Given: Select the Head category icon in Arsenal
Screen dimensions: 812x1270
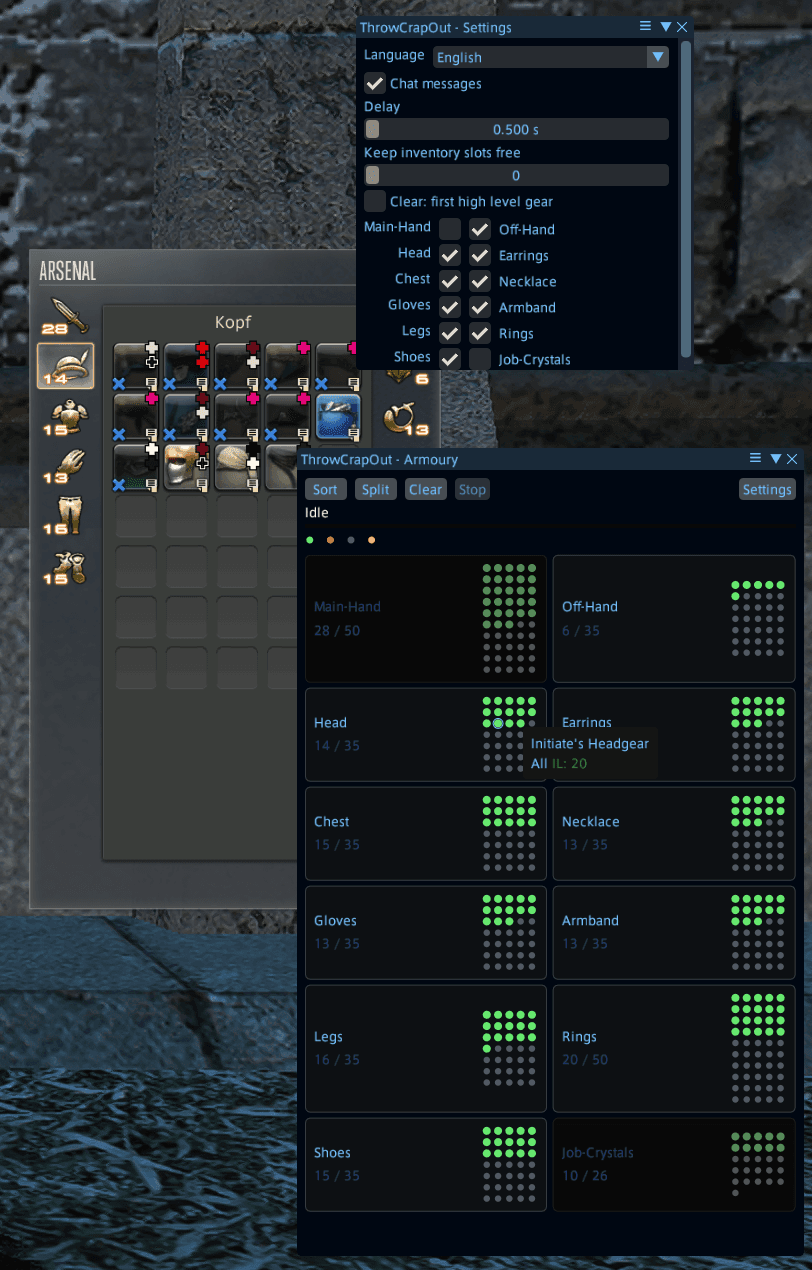Looking at the screenshot, I should [66, 365].
